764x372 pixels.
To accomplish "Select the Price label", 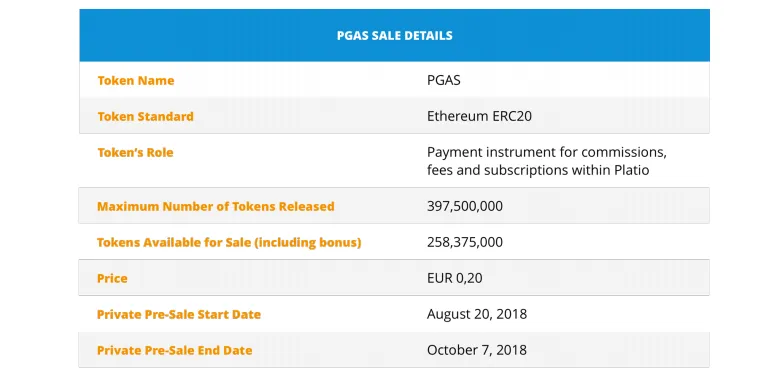I will coord(112,278).
